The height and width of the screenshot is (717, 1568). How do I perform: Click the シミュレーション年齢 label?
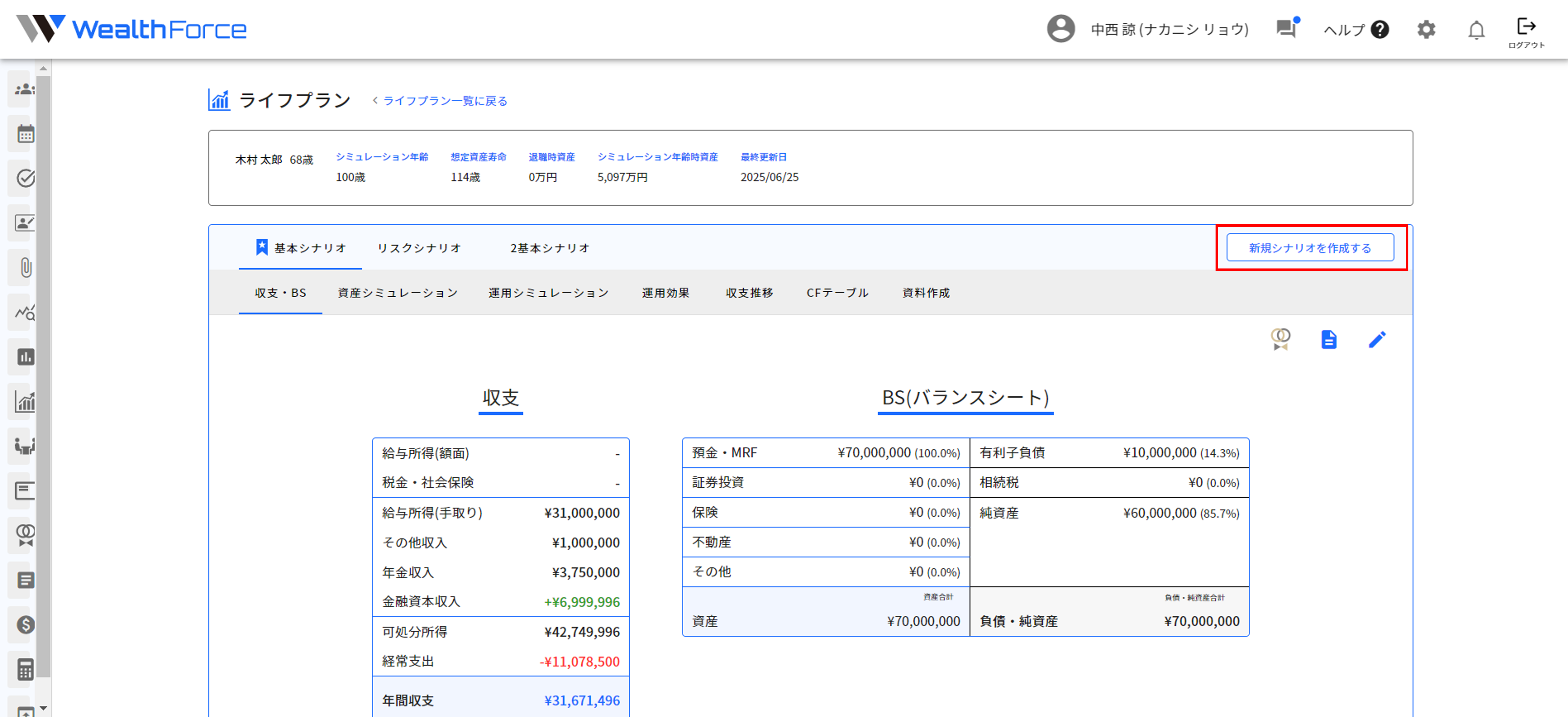click(382, 157)
